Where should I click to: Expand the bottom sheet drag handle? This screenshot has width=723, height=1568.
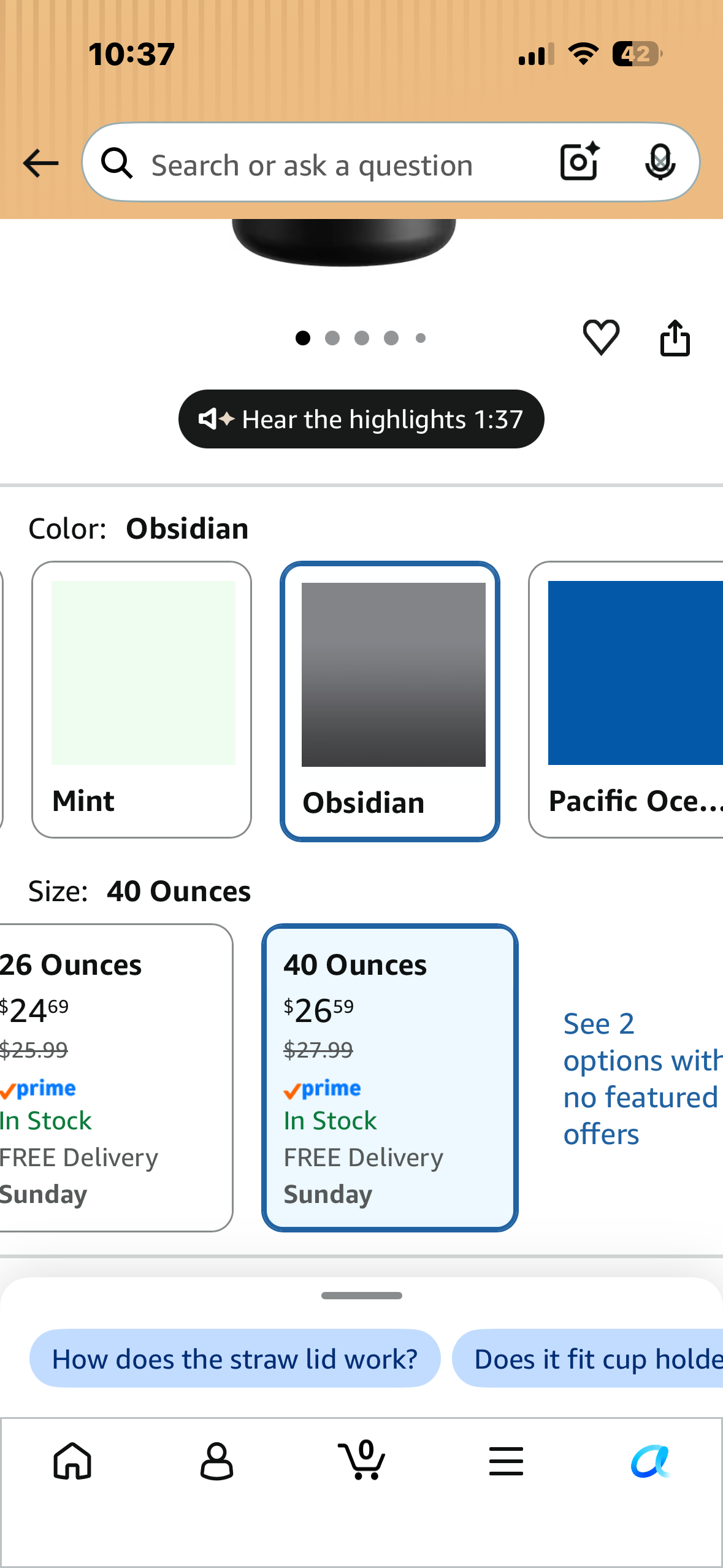tap(362, 1296)
